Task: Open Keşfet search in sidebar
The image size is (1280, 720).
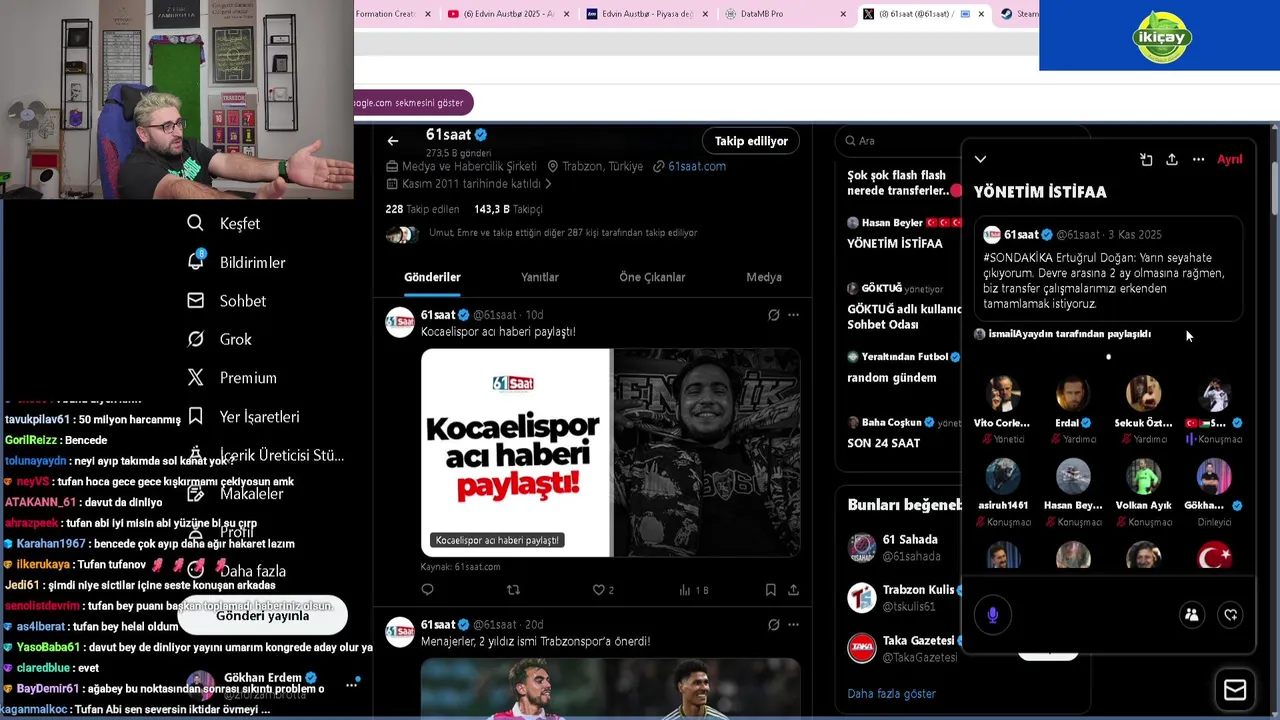Action: tap(224, 223)
